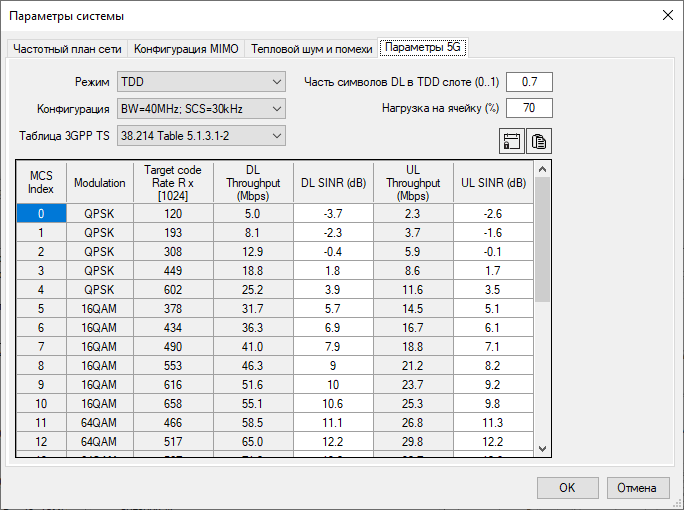684x510 pixels.
Task: Click UL SINR cell -2.6
Action: coord(493,213)
